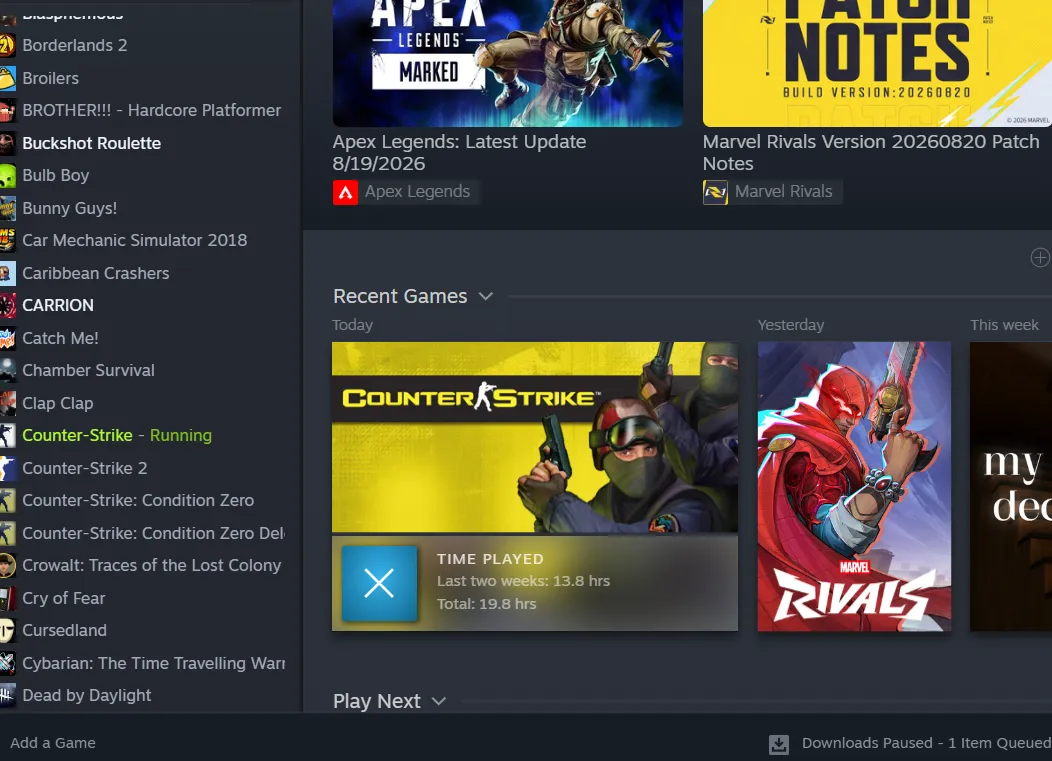1052x761 pixels.
Task: Click the Bulb Boy green icon
Action: click(7, 176)
